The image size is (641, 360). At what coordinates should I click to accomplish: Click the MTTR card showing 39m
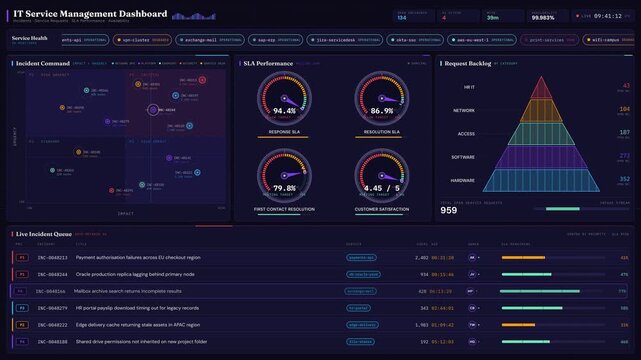(x=503, y=16)
